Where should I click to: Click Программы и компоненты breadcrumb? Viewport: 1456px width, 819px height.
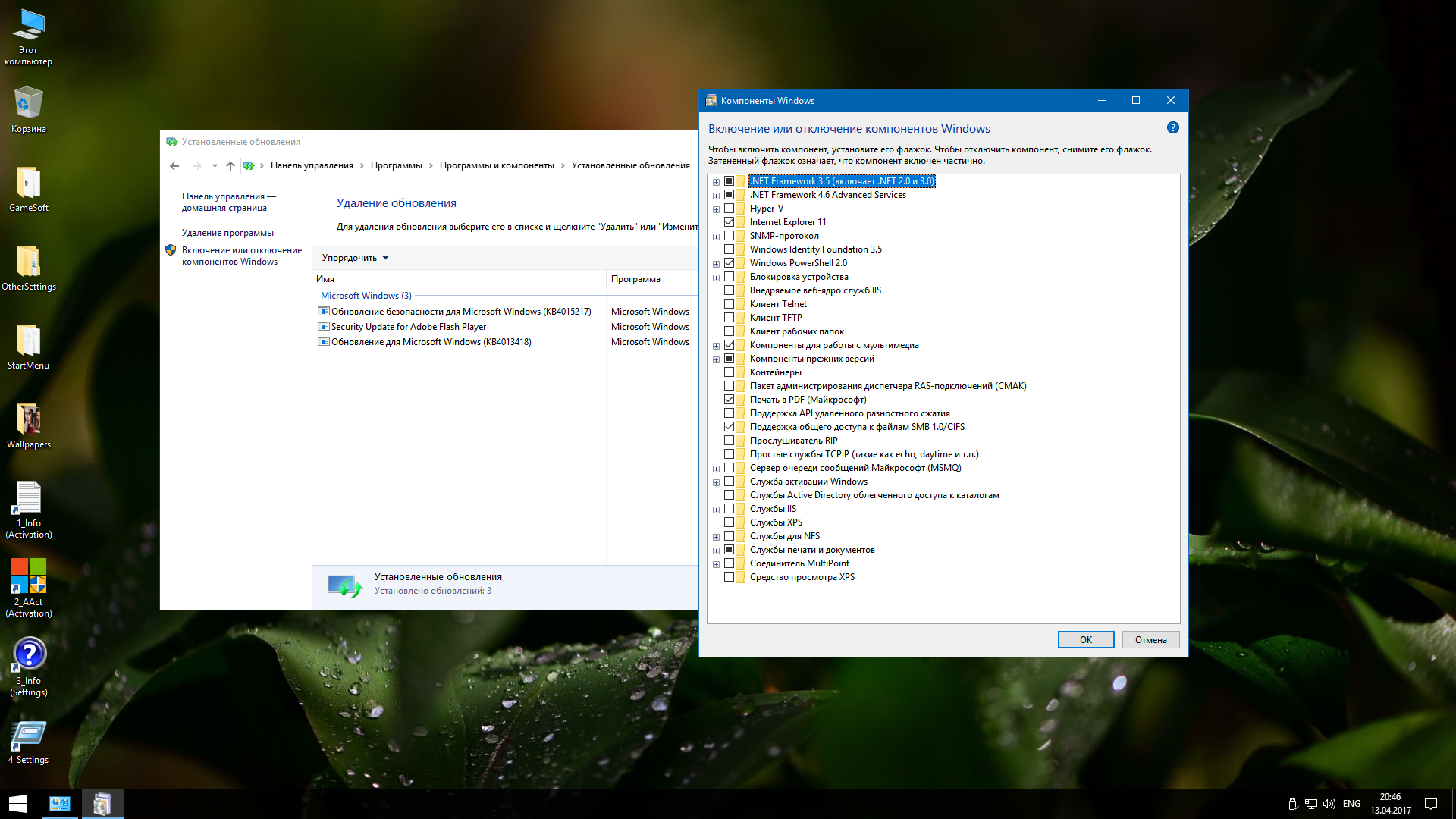(x=497, y=165)
